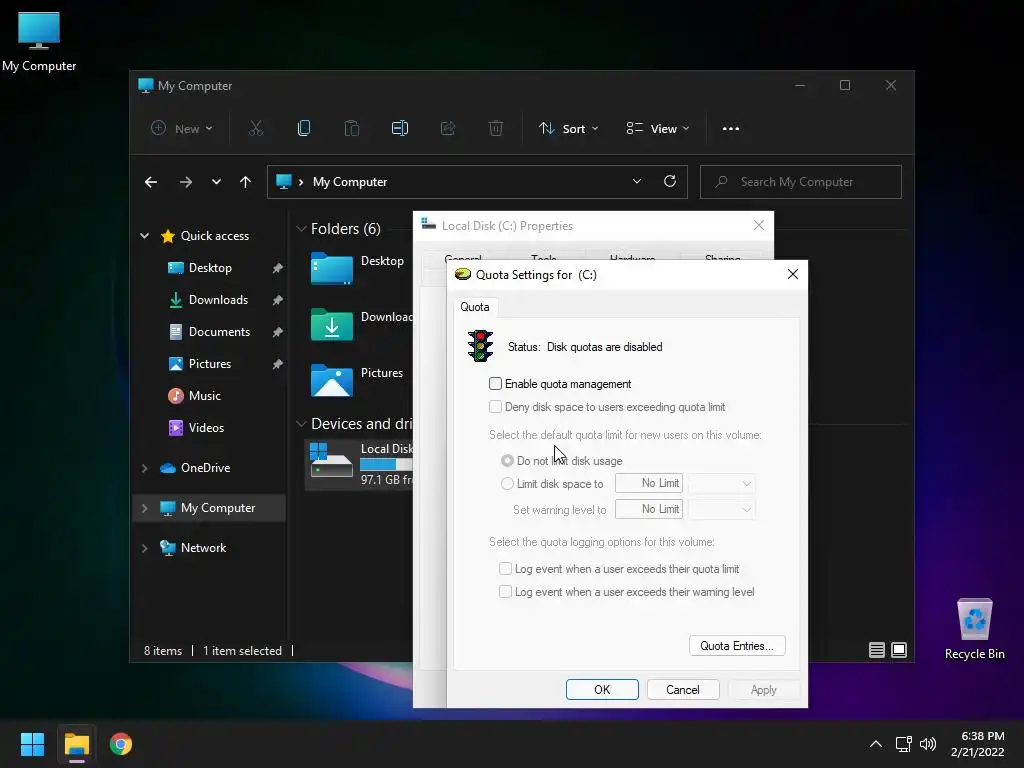Select the Local Disk drive icon
This screenshot has width=1024, height=768.
click(332, 460)
